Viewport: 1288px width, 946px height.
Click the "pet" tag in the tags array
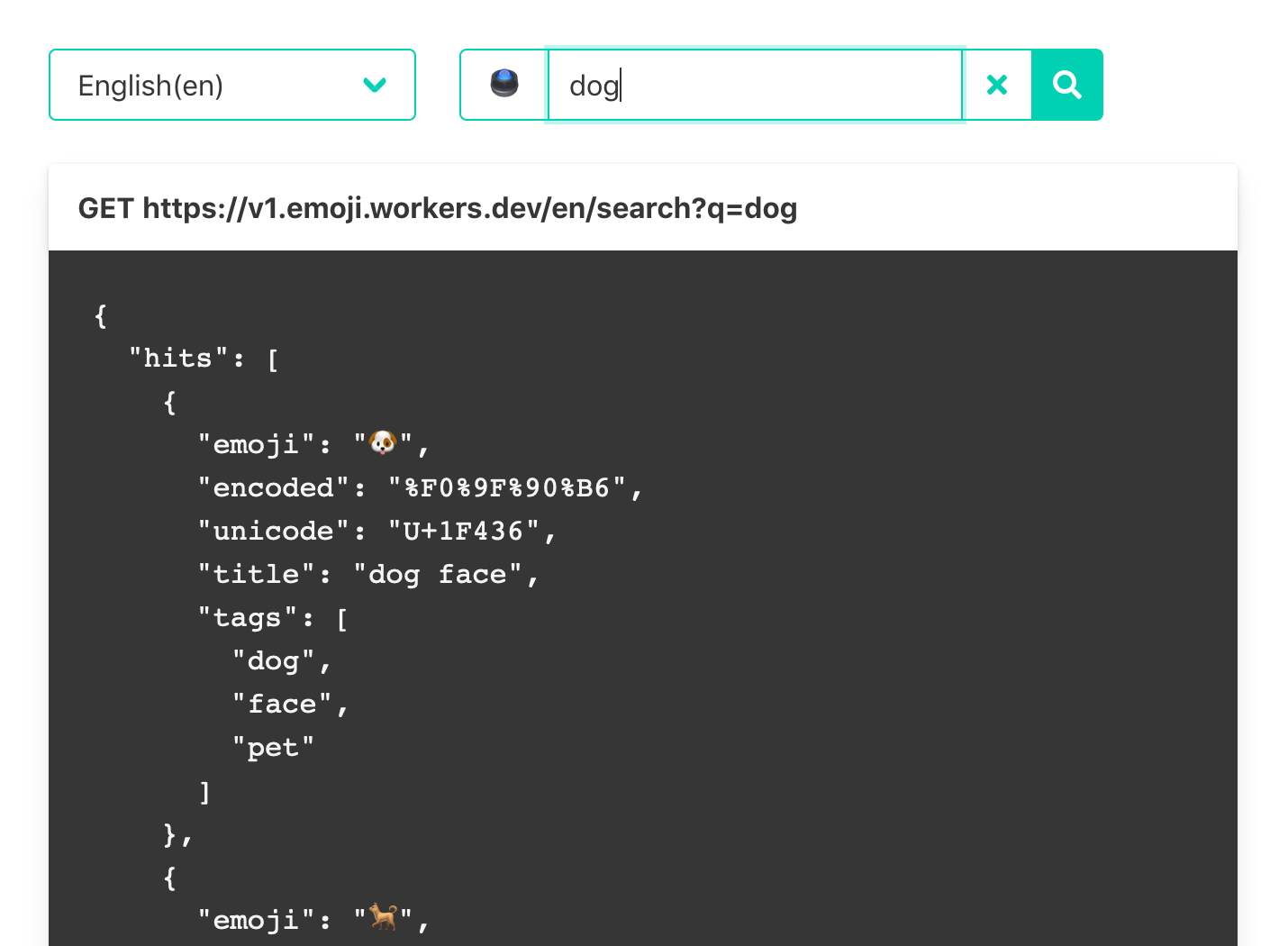[275, 746]
